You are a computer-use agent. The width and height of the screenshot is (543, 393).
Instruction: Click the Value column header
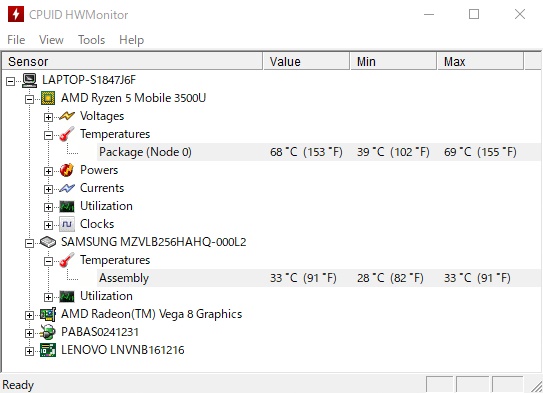(x=306, y=62)
